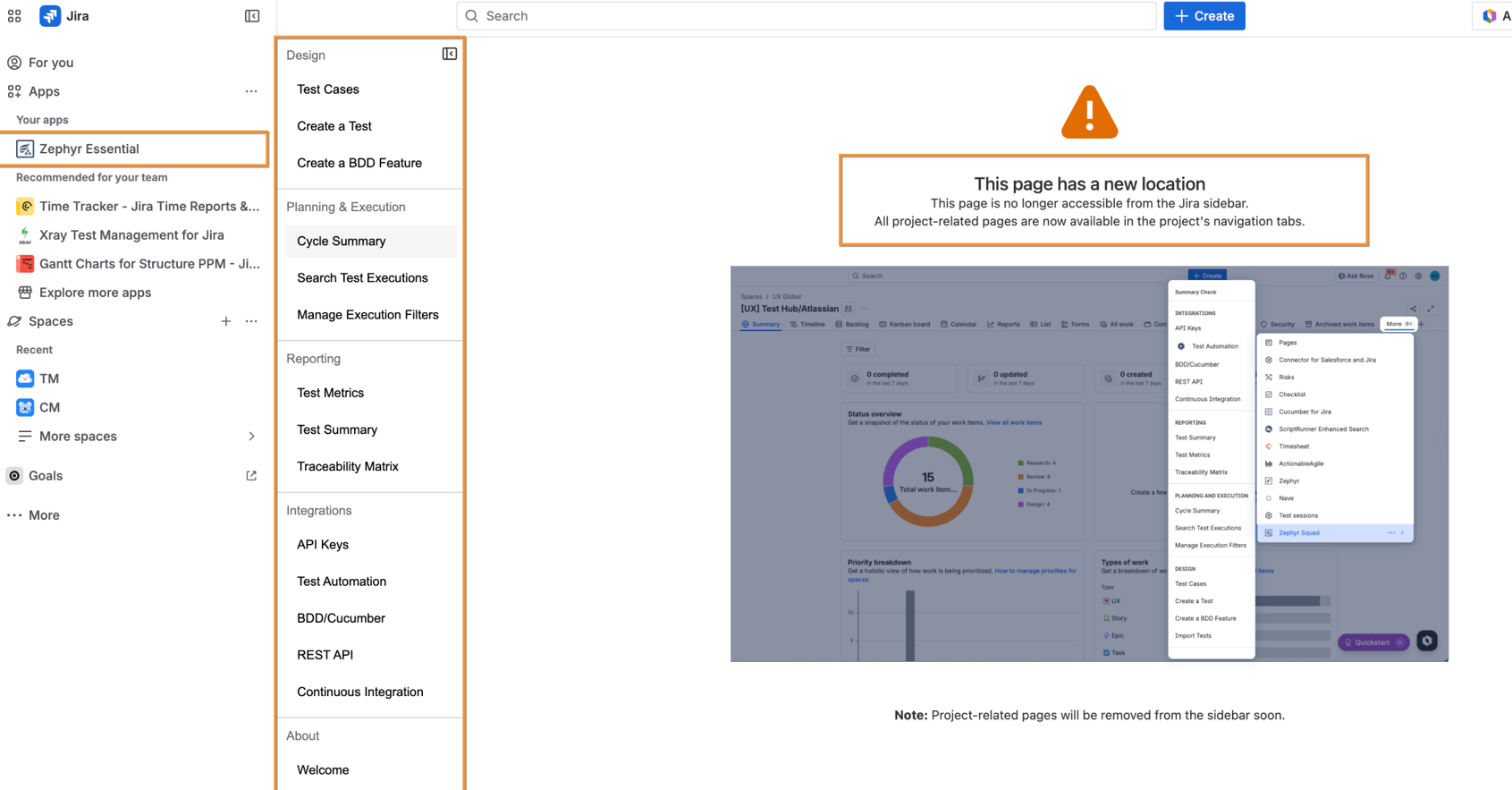Select Zephyr Essential app
The image size is (1512, 790).
89,149
